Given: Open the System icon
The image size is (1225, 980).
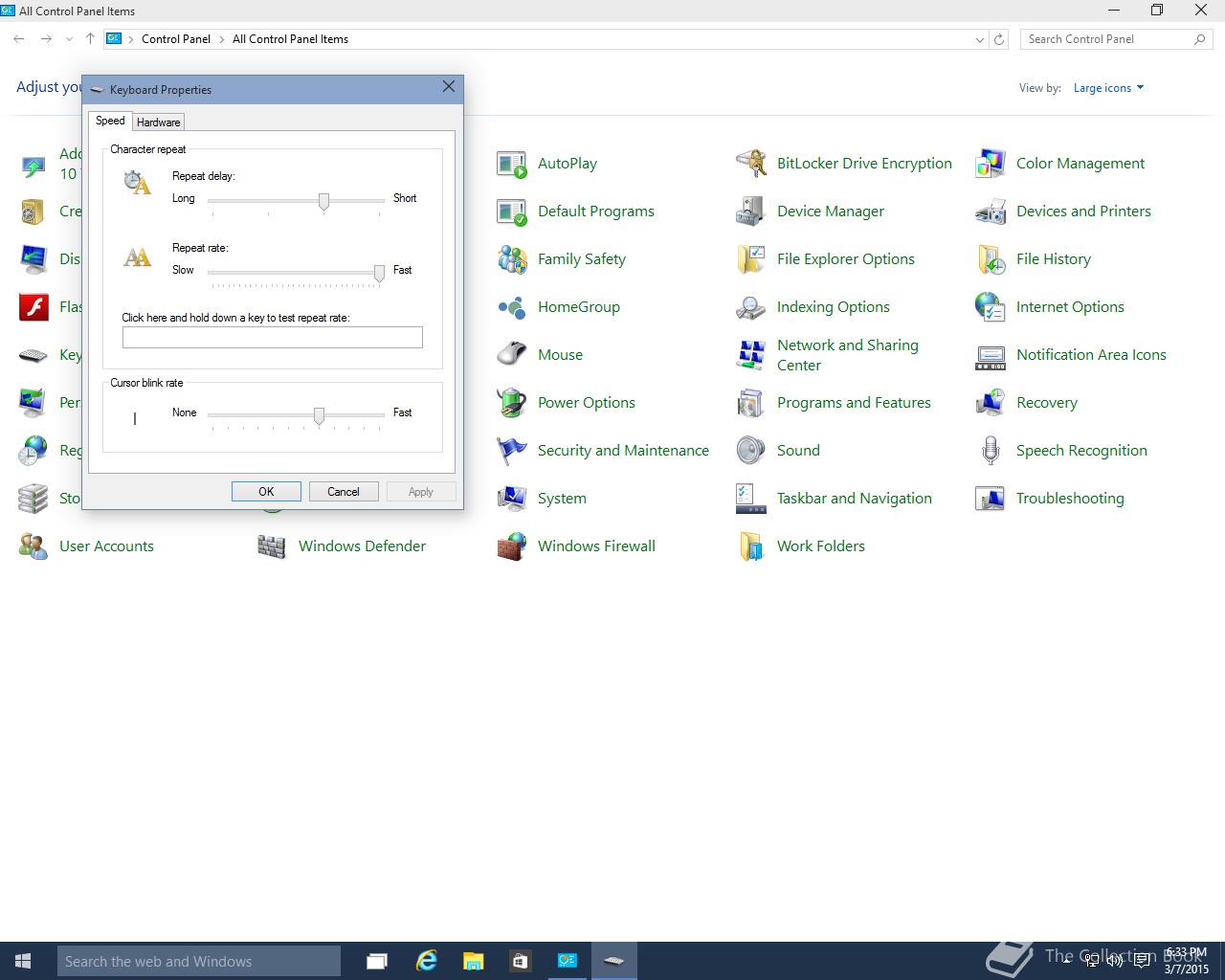Looking at the screenshot, I should (x=512, y=499).
